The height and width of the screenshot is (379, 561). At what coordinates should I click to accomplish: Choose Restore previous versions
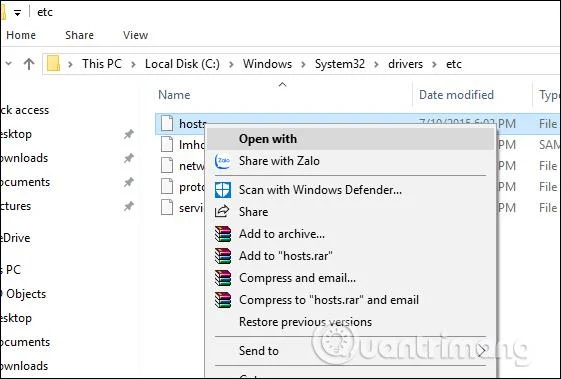350,322
